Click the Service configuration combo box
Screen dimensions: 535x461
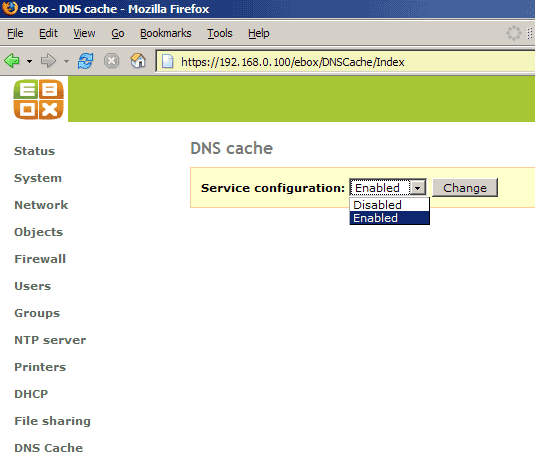[x=388, y=187]
